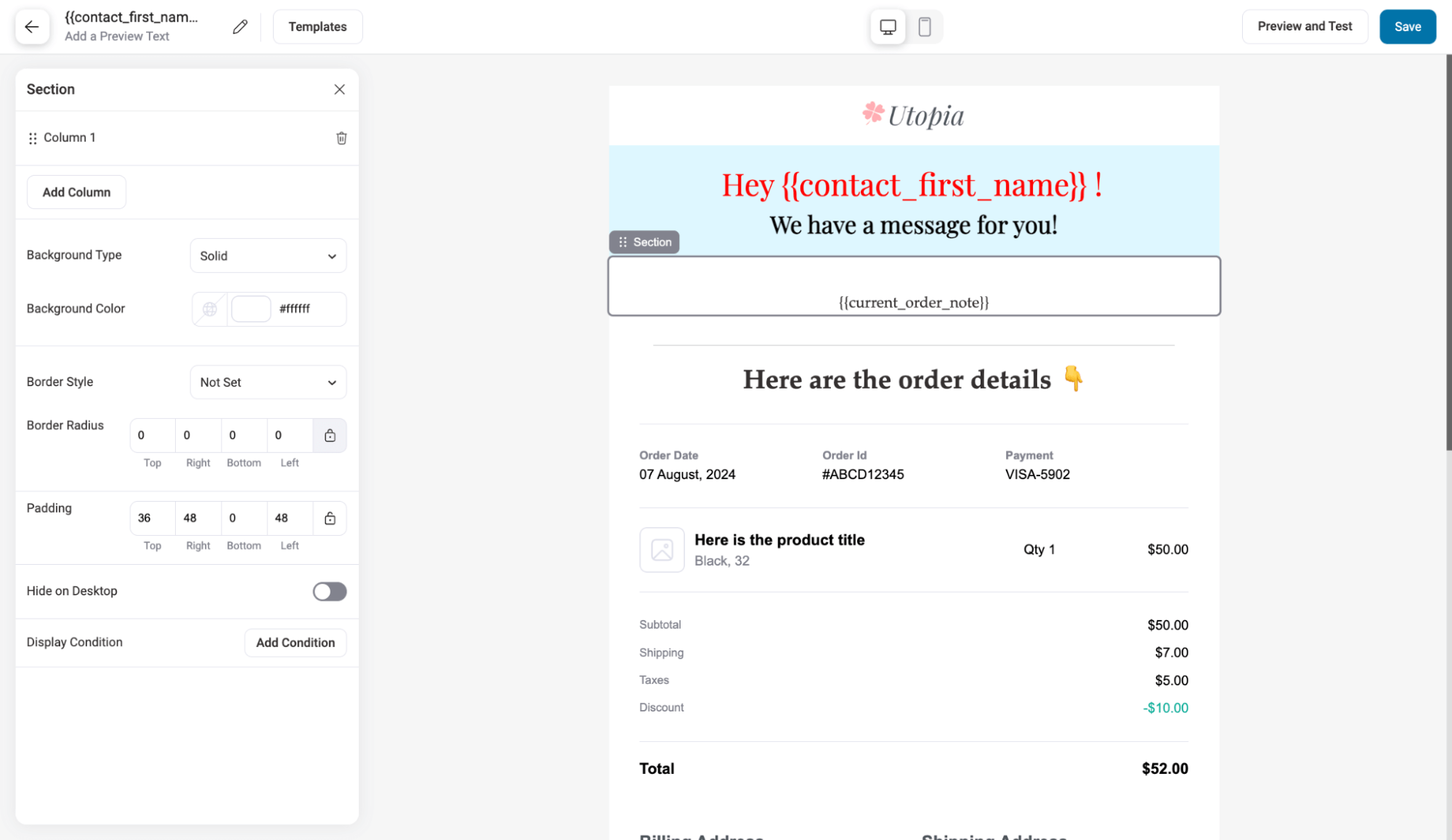Image resolution: width=1452 pixels, height=840 pixels.
Task: Click the mobile view icon in toolbar
Action: tap(924, 27)
